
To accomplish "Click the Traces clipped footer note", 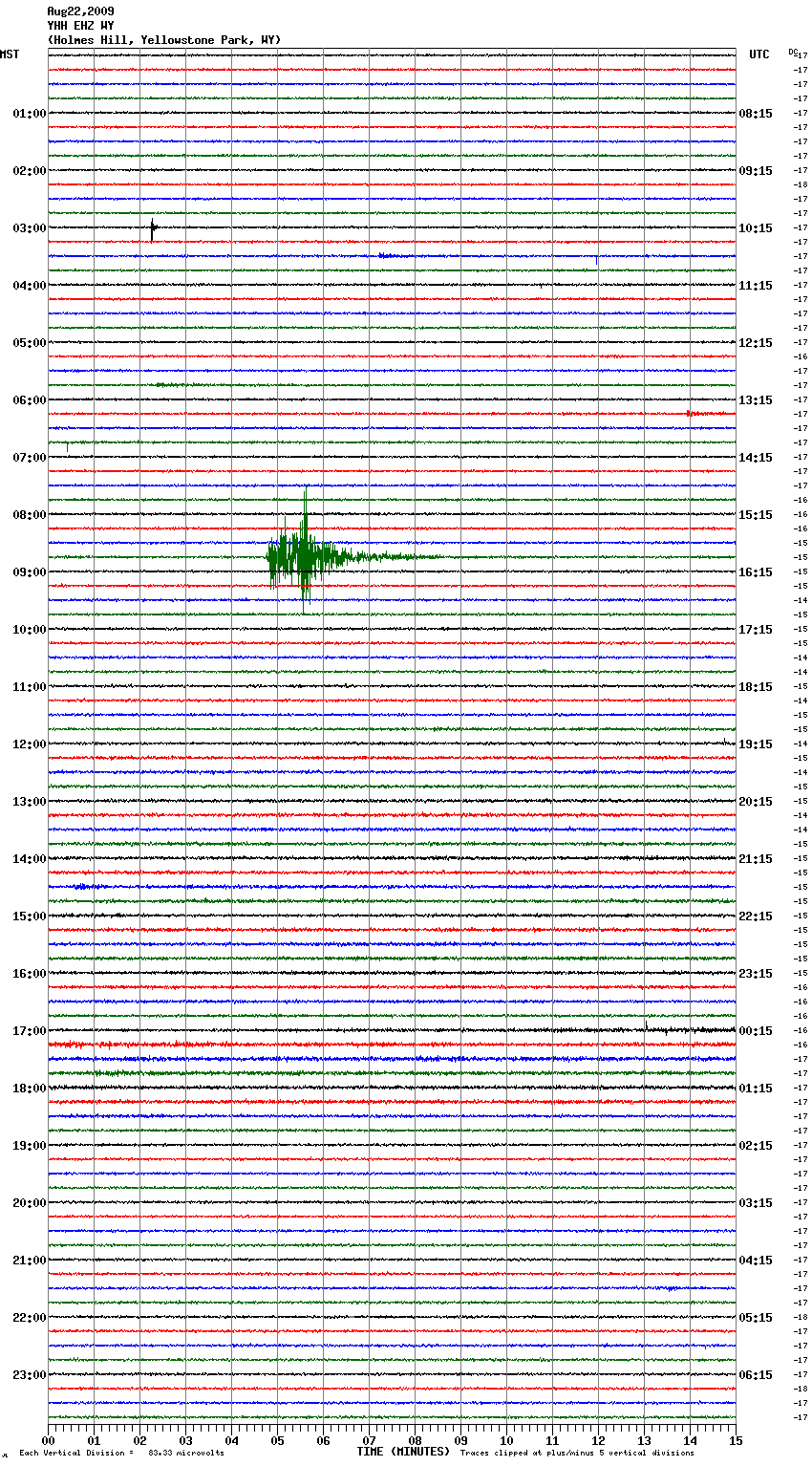I will pos(577,1454).
